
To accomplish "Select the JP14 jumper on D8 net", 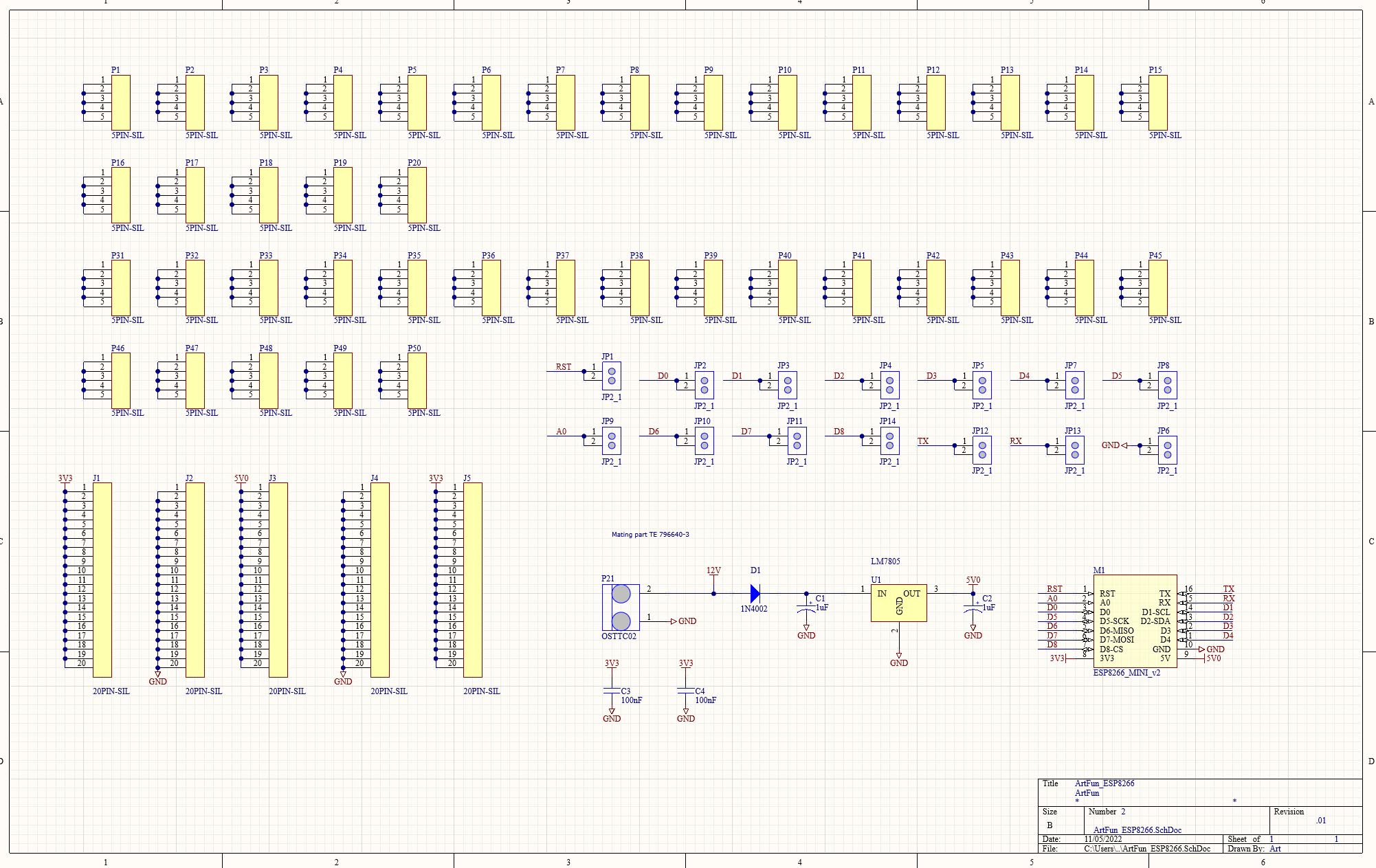I will [889, 441].
